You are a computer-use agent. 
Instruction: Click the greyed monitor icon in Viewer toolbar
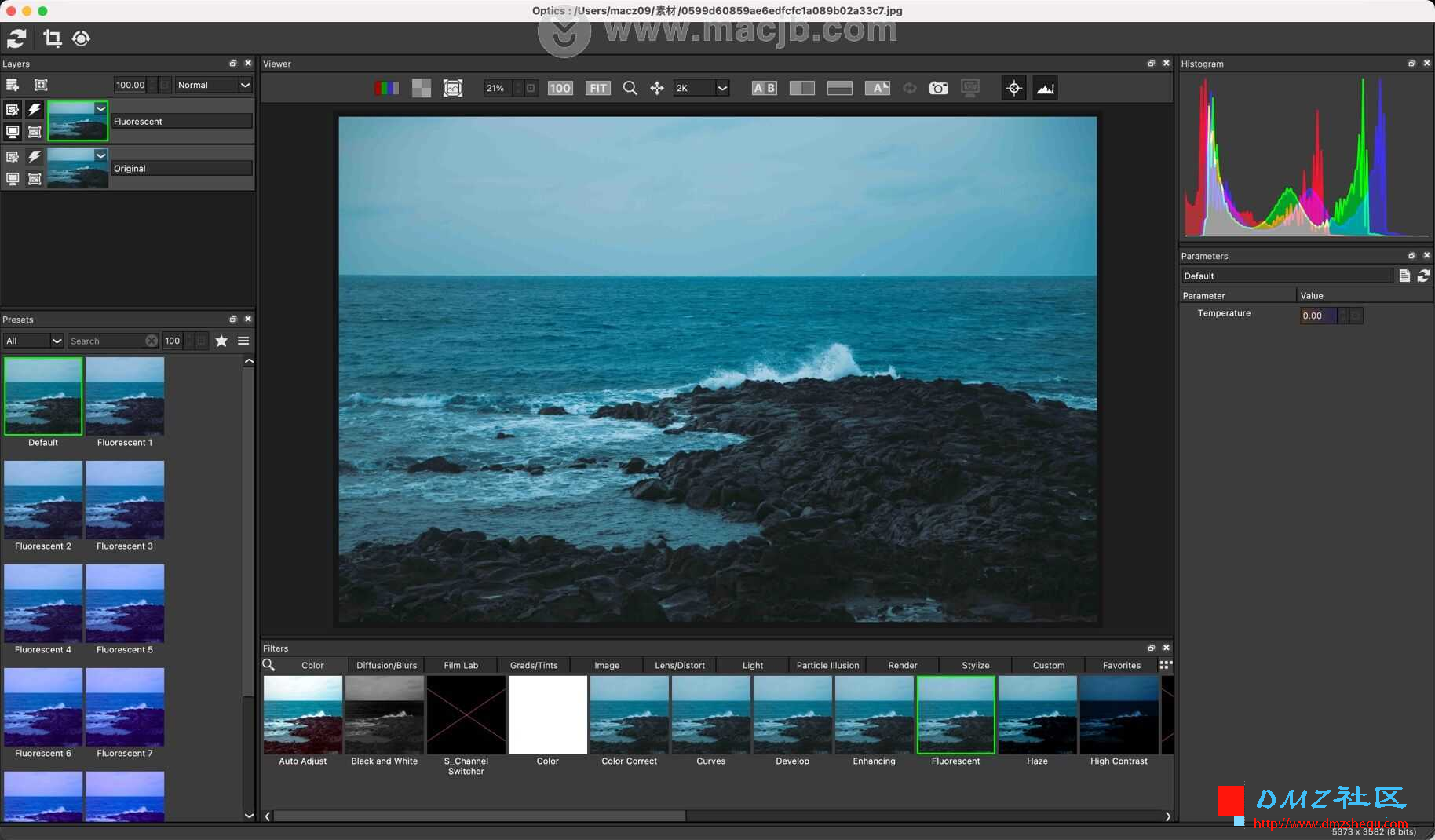coord(970,88)
